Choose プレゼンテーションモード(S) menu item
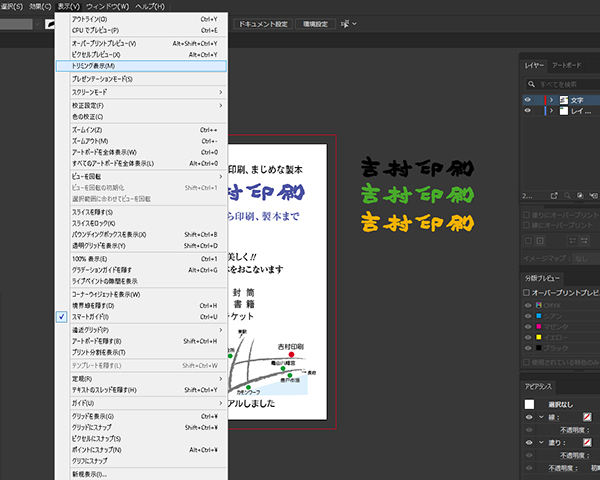The image size is (600, 480). tap(141, 79)
